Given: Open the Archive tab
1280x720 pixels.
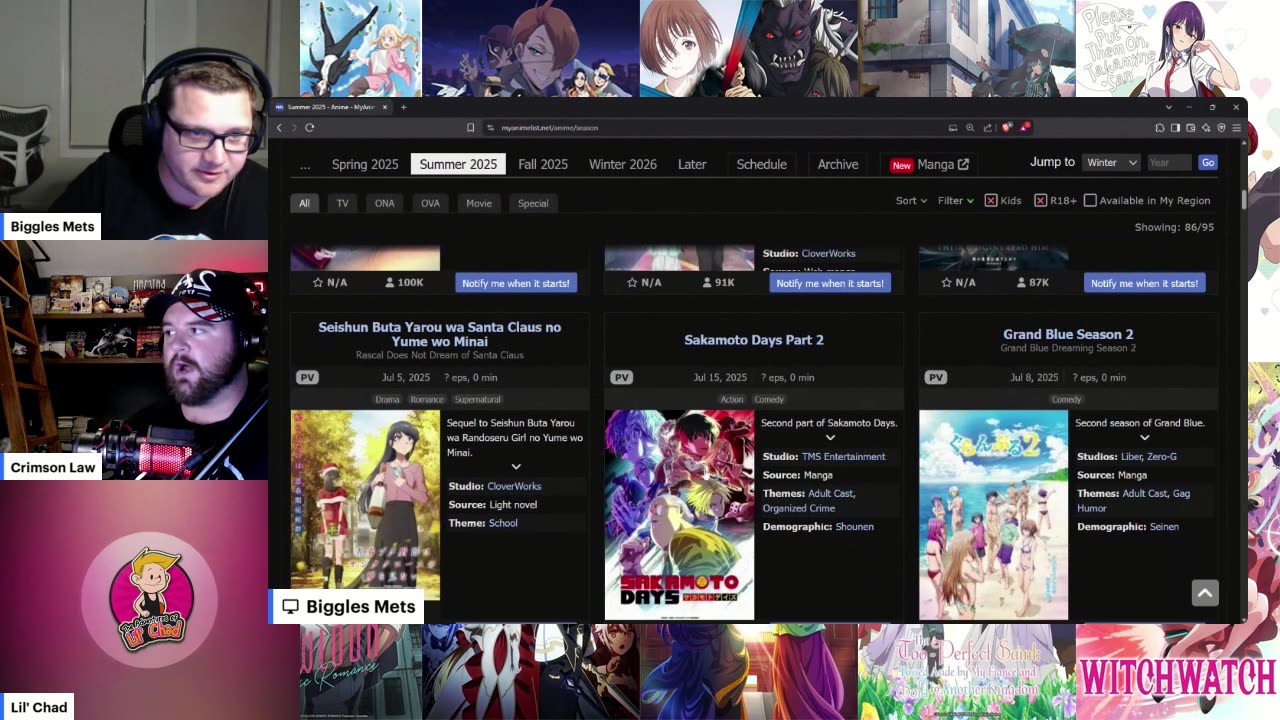Looking at the screenshot, I should [x=838, y=164].
